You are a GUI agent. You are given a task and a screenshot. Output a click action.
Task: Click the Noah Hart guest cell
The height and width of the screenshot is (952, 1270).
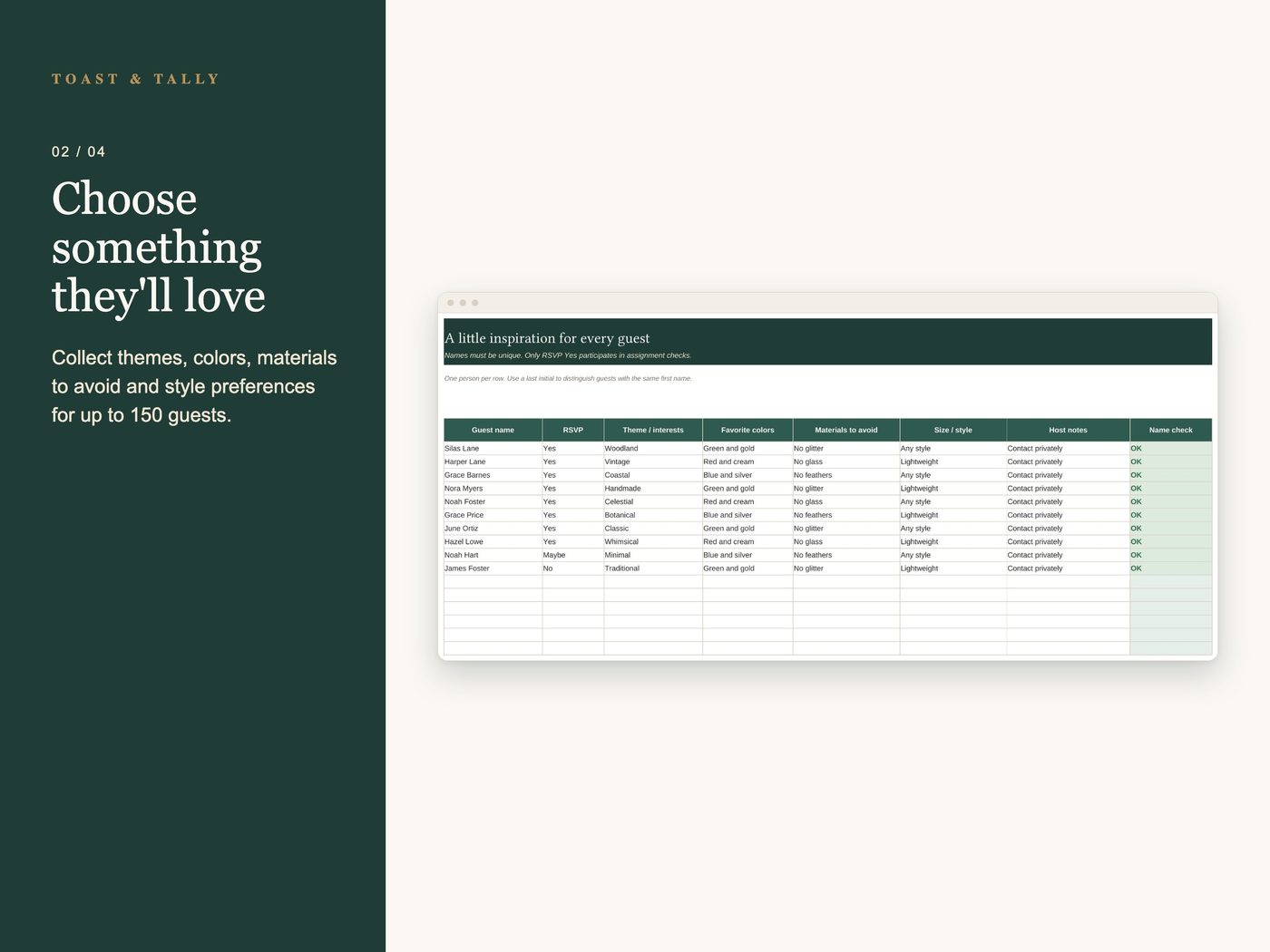[493, 555]
